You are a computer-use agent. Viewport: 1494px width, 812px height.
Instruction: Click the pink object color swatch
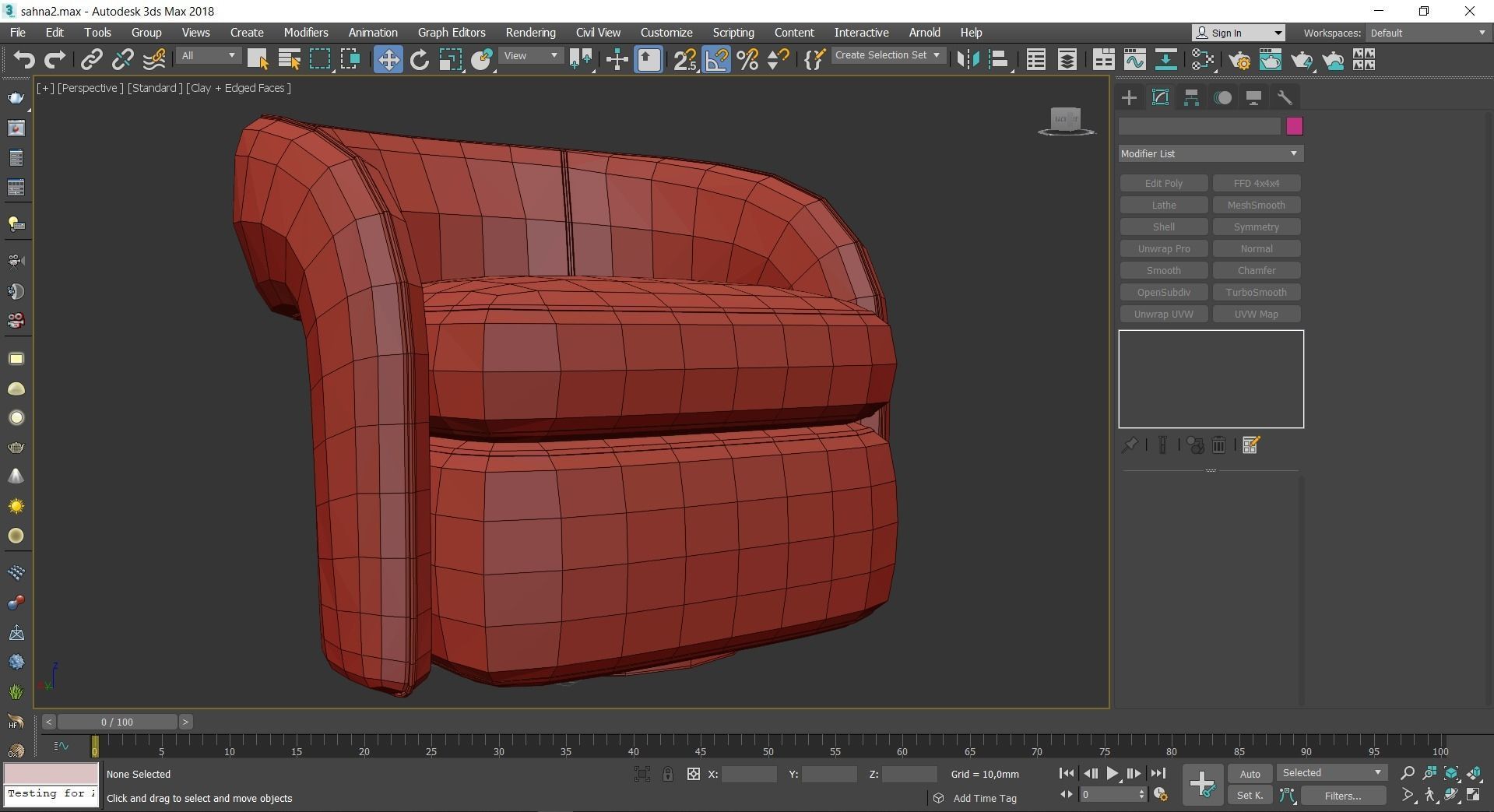tap(1294, 126)
